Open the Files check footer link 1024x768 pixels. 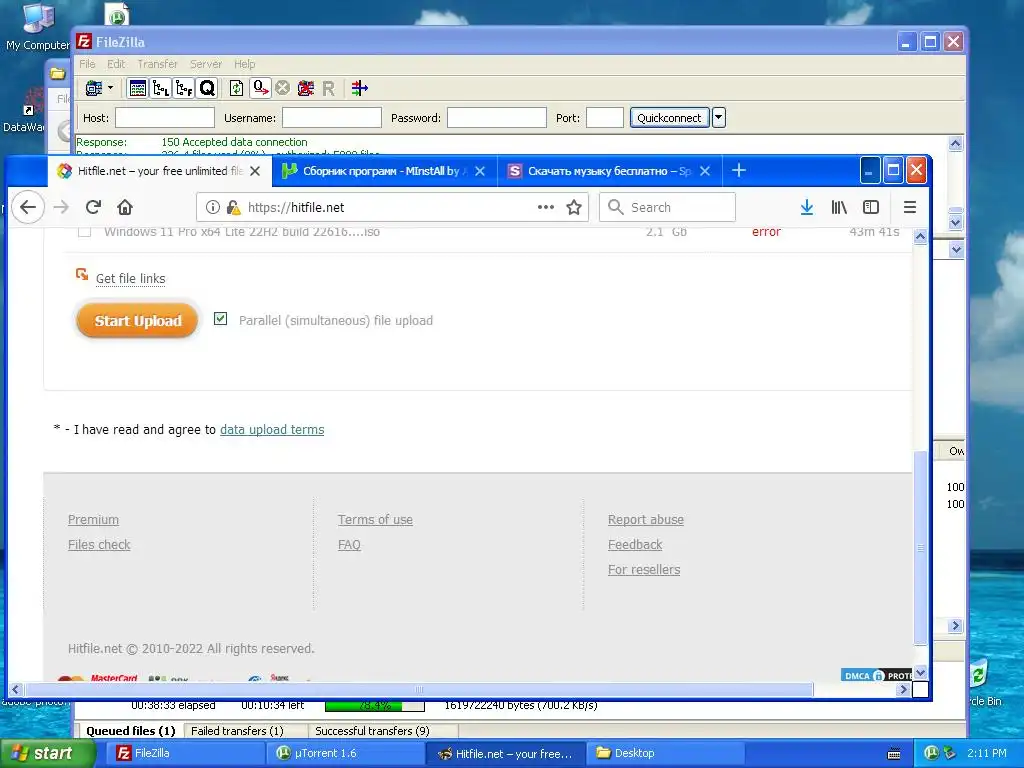coord(99,544)
